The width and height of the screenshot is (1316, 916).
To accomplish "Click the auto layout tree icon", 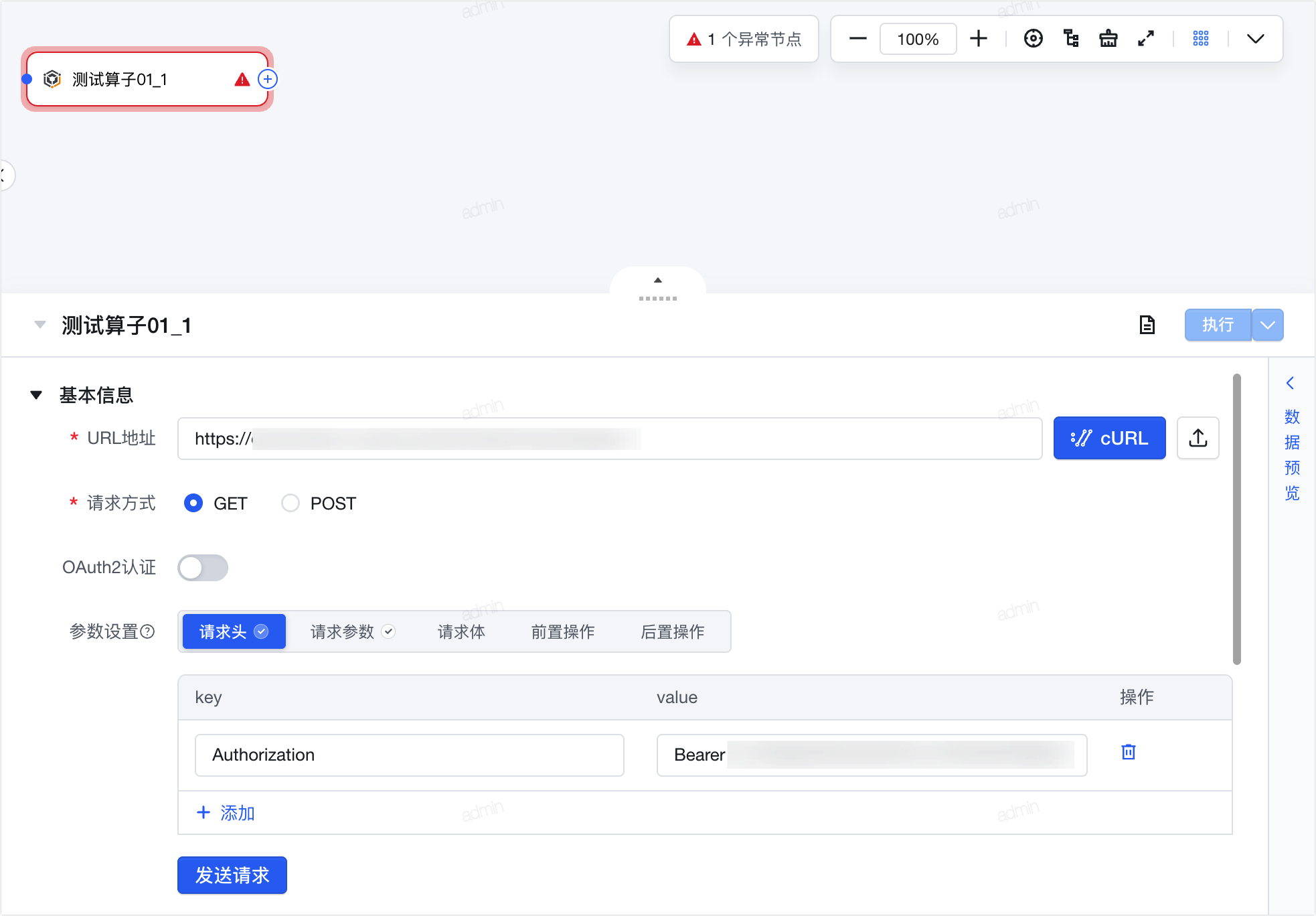I will click(1071, 39).
